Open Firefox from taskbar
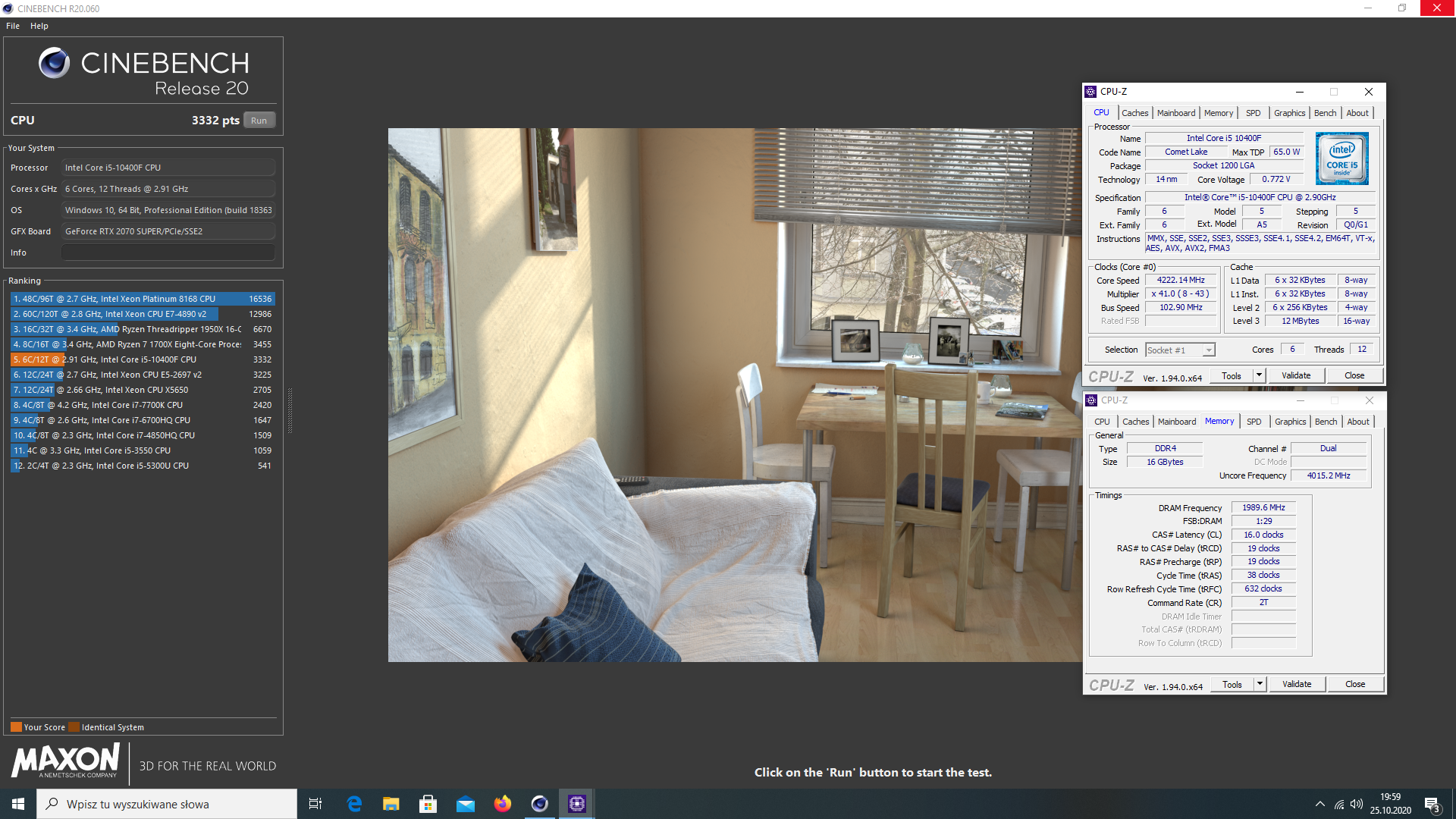This screenshot has width=1456, height=819. tap(503, 804)
